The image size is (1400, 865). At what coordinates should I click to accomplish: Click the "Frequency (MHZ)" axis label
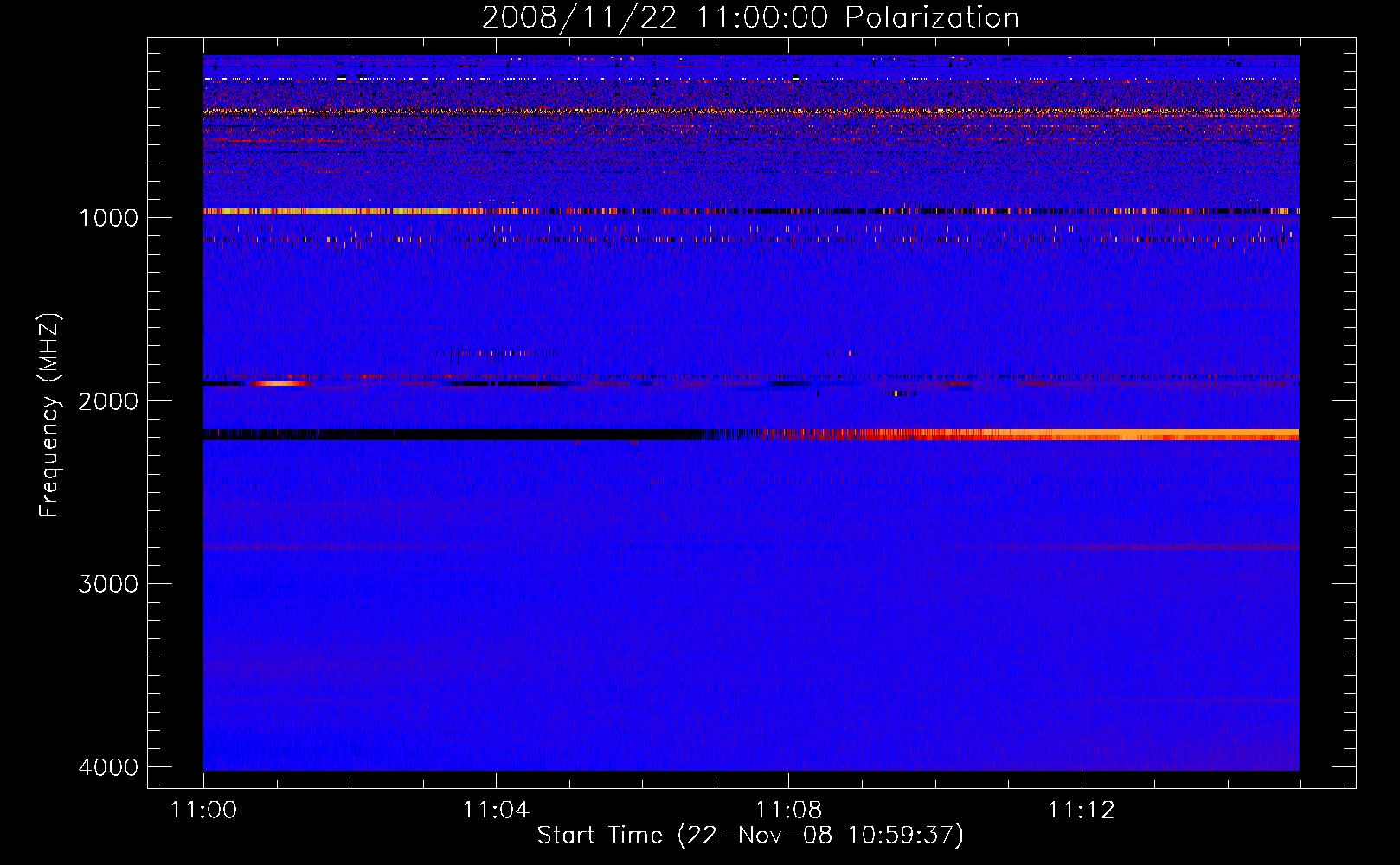pyautogui.click(x=49, y=415)
